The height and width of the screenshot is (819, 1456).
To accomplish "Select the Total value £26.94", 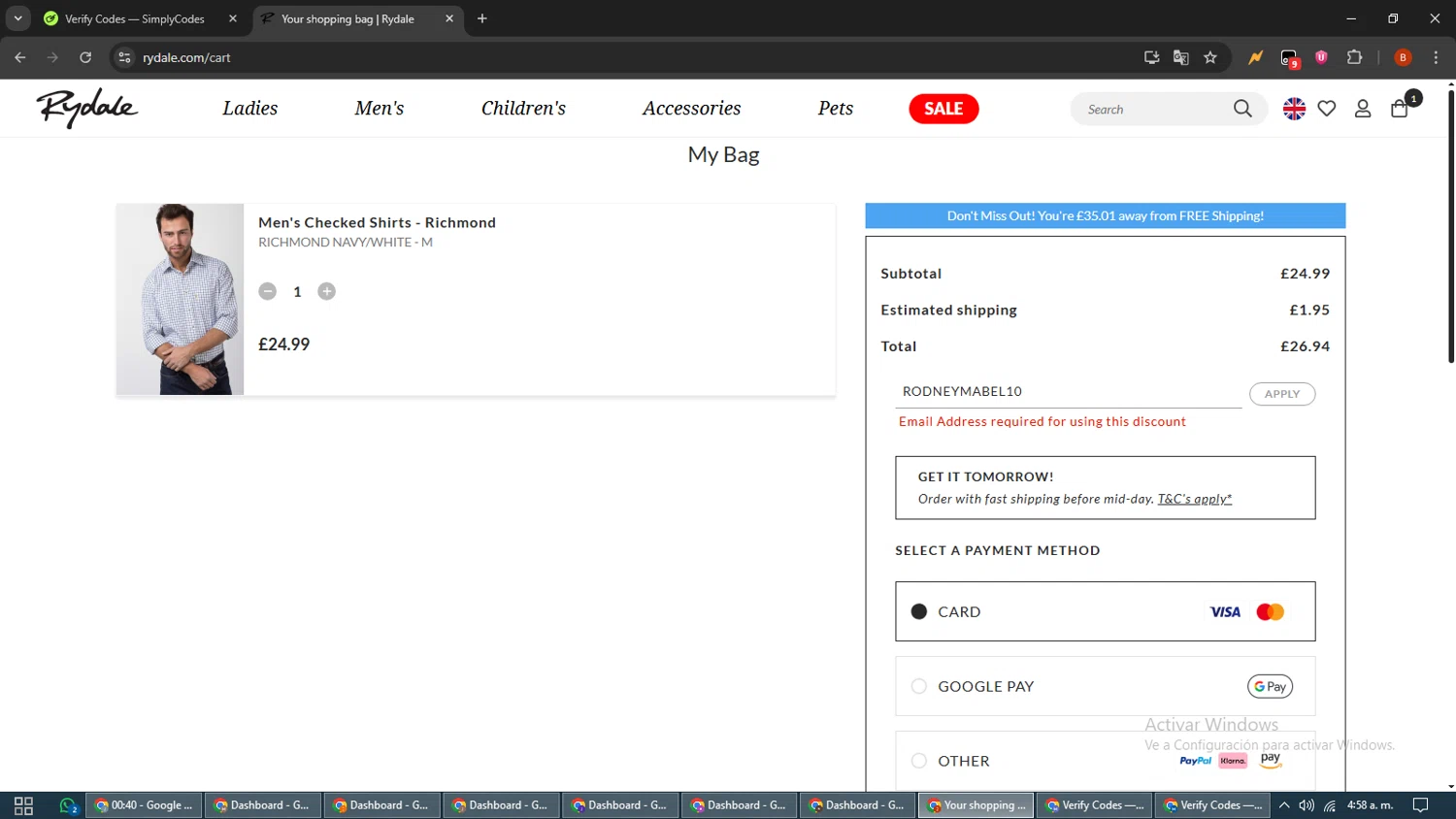I will click(1305, 346).
